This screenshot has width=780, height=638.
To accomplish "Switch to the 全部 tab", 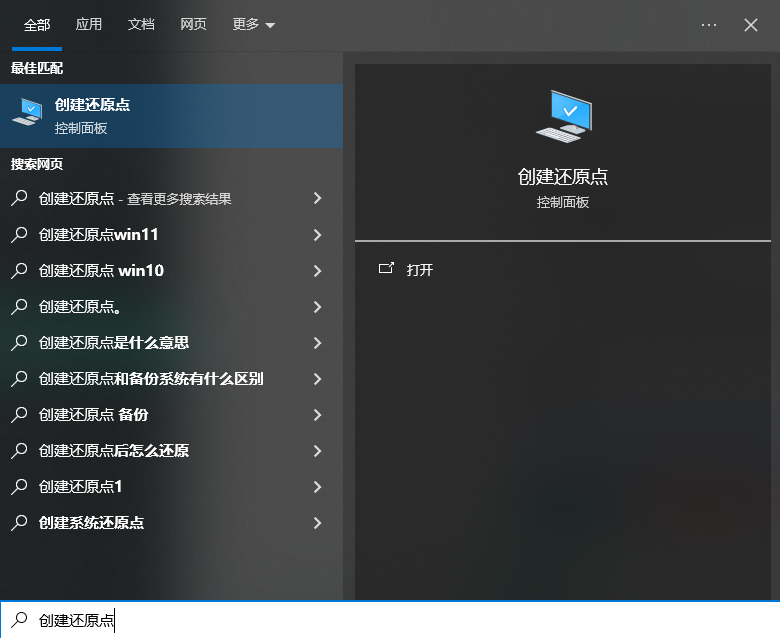I will [37, 25].
